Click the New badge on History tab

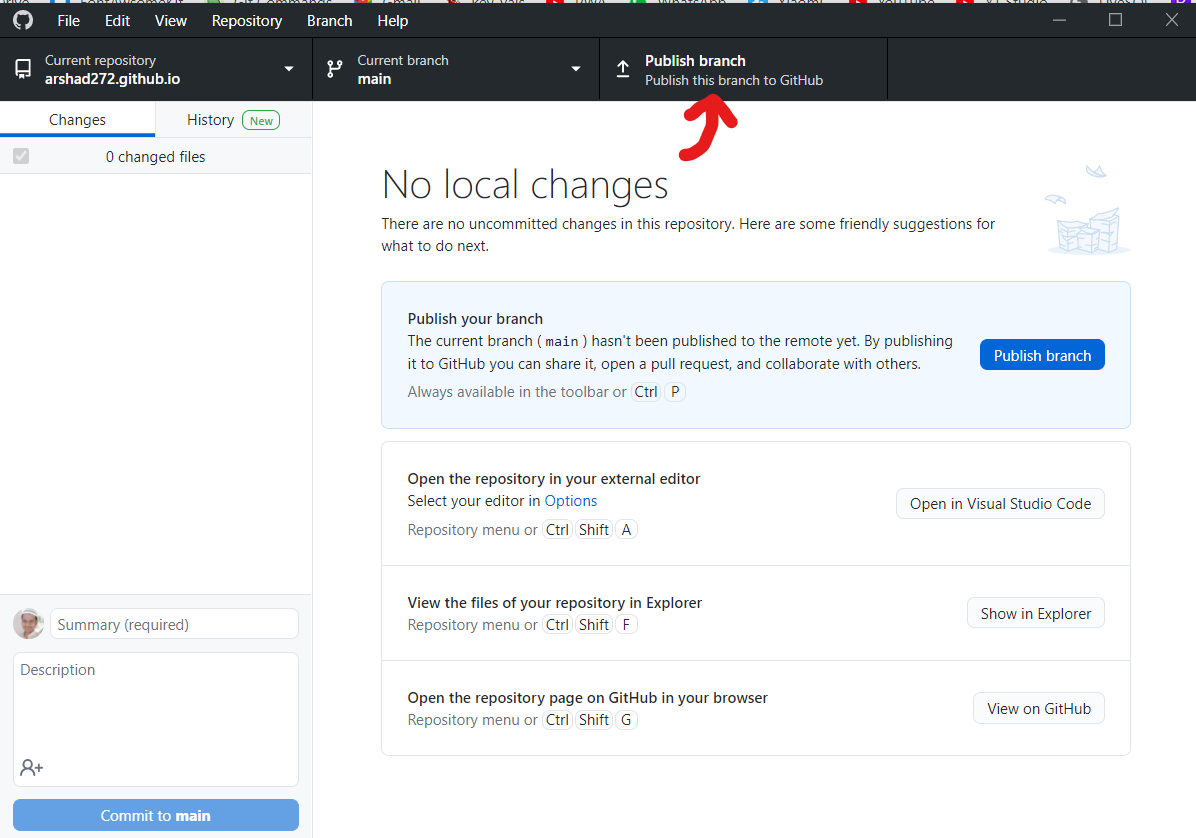[261, 120]
